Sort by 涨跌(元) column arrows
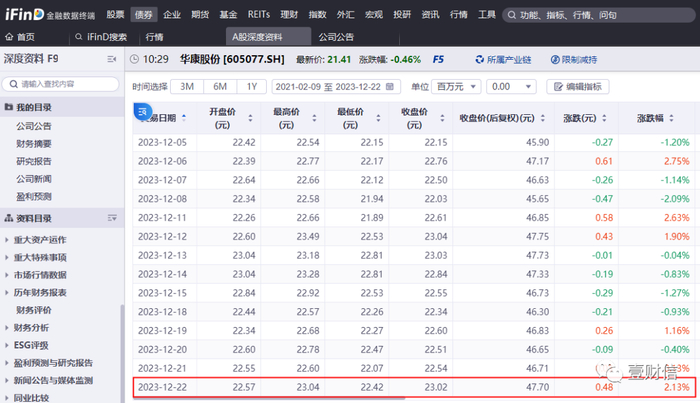The height and width of the screenshot is (403, 700). pyautogui.click(x=604, y=118)
